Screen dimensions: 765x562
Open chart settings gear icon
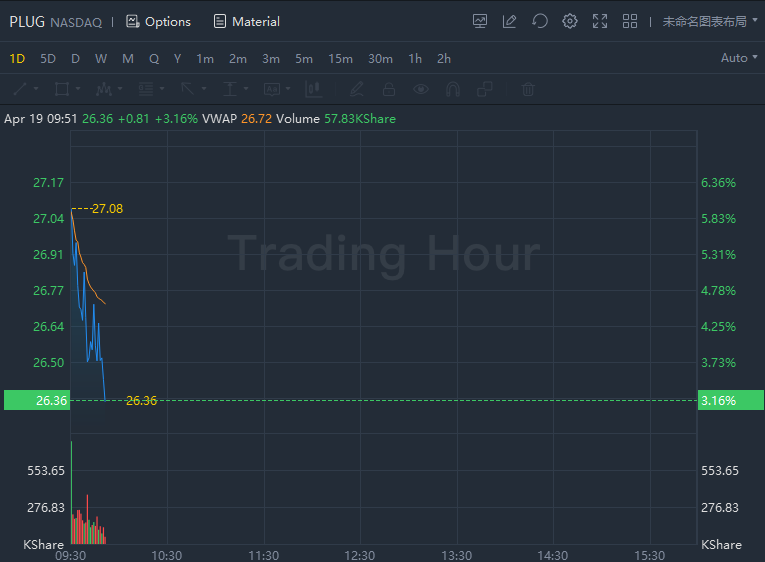tap(570, 21)
